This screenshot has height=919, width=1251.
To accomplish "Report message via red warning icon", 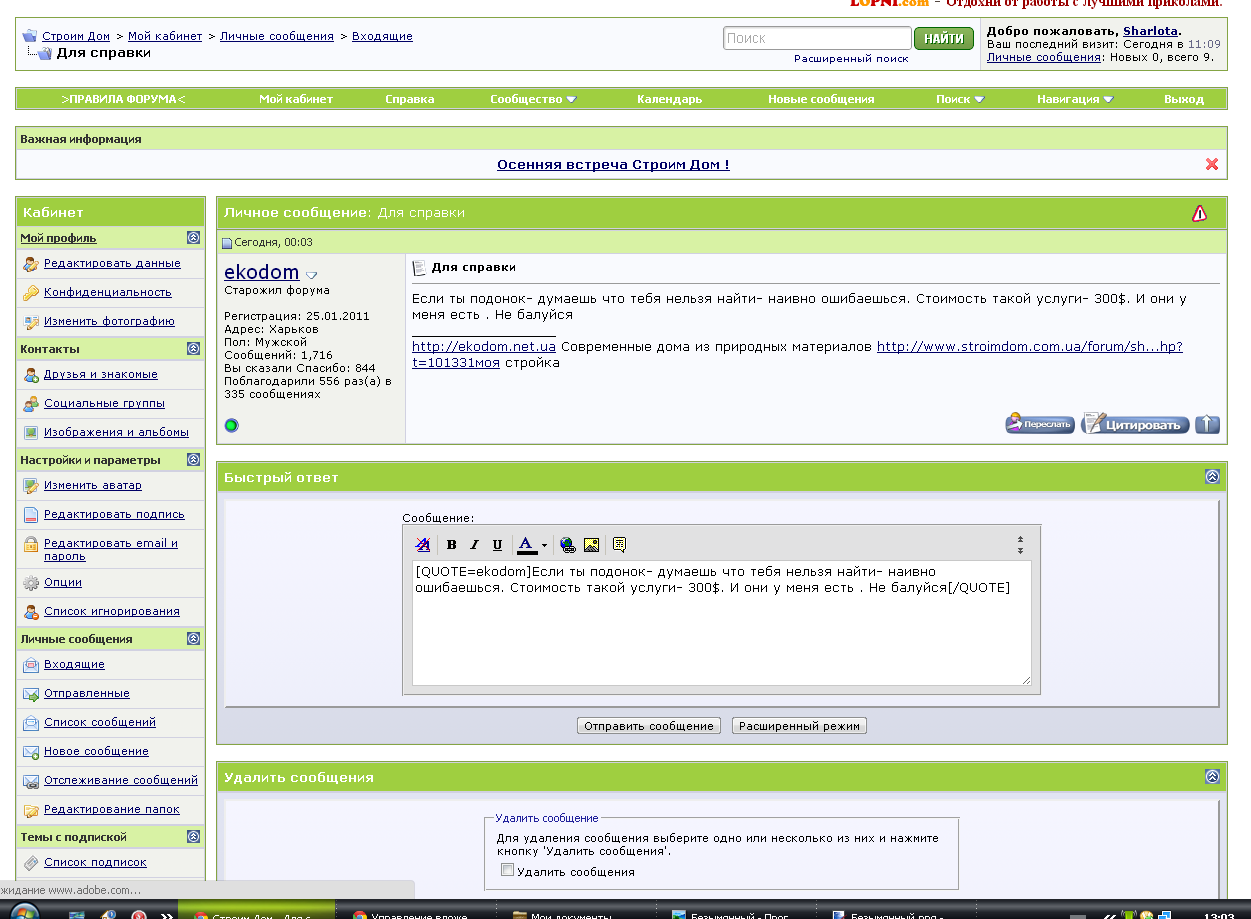I will [1200, 213].
